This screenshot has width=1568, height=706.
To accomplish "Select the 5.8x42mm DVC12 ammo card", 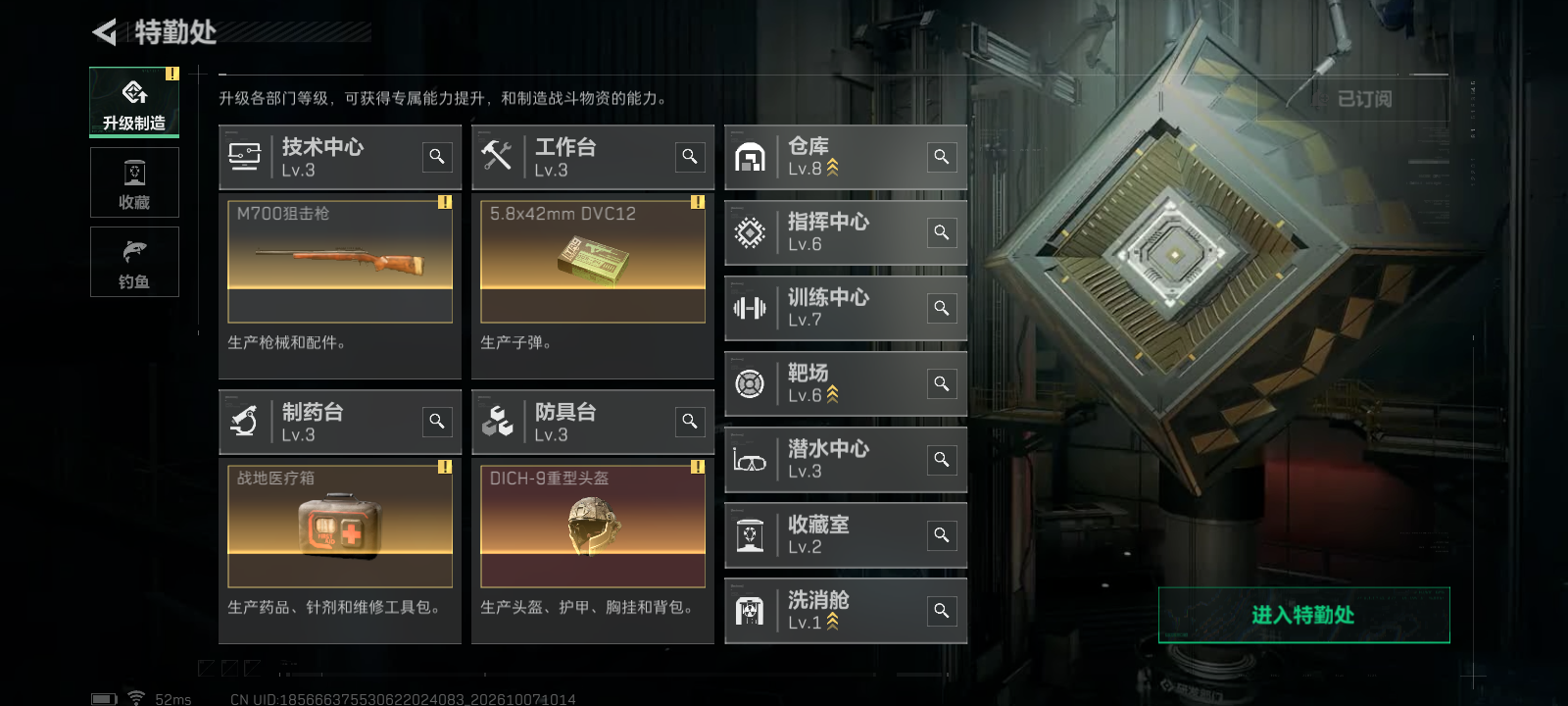I will coord(593,262).
